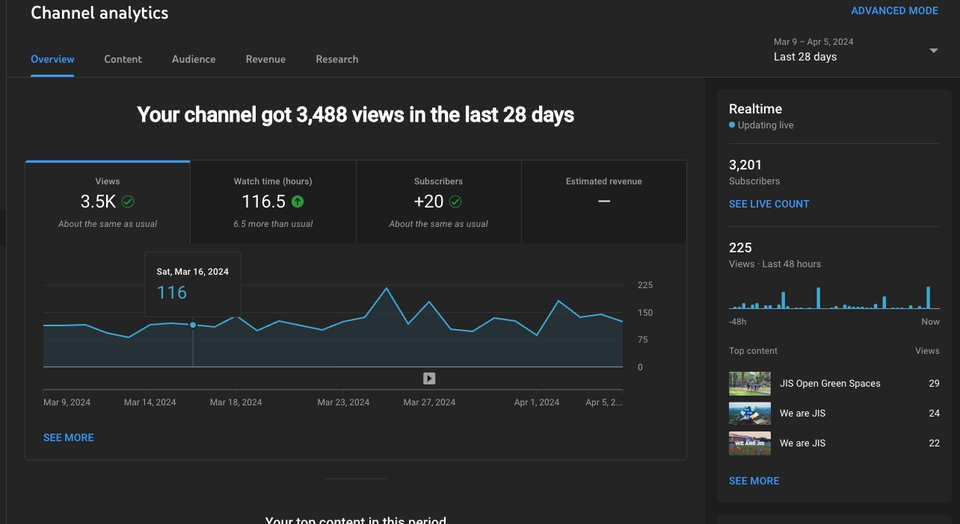This screenshot has width=960, height=524.
Task: Click the 29 views count for JIS Open Green Spaces
Action: pos(934,384)
